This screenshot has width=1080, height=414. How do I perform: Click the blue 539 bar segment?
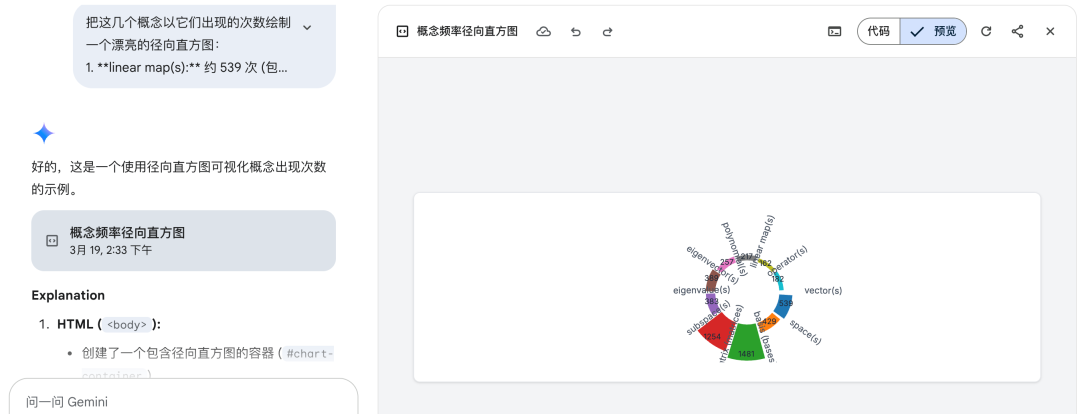coord(784,304)
